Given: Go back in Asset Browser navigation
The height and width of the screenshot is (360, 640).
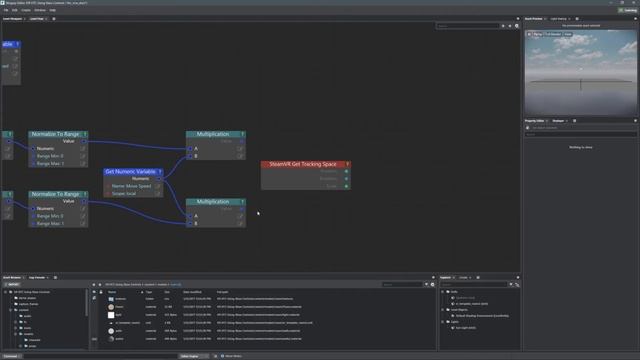Looking at the screenshot, I should click(93, 284).
